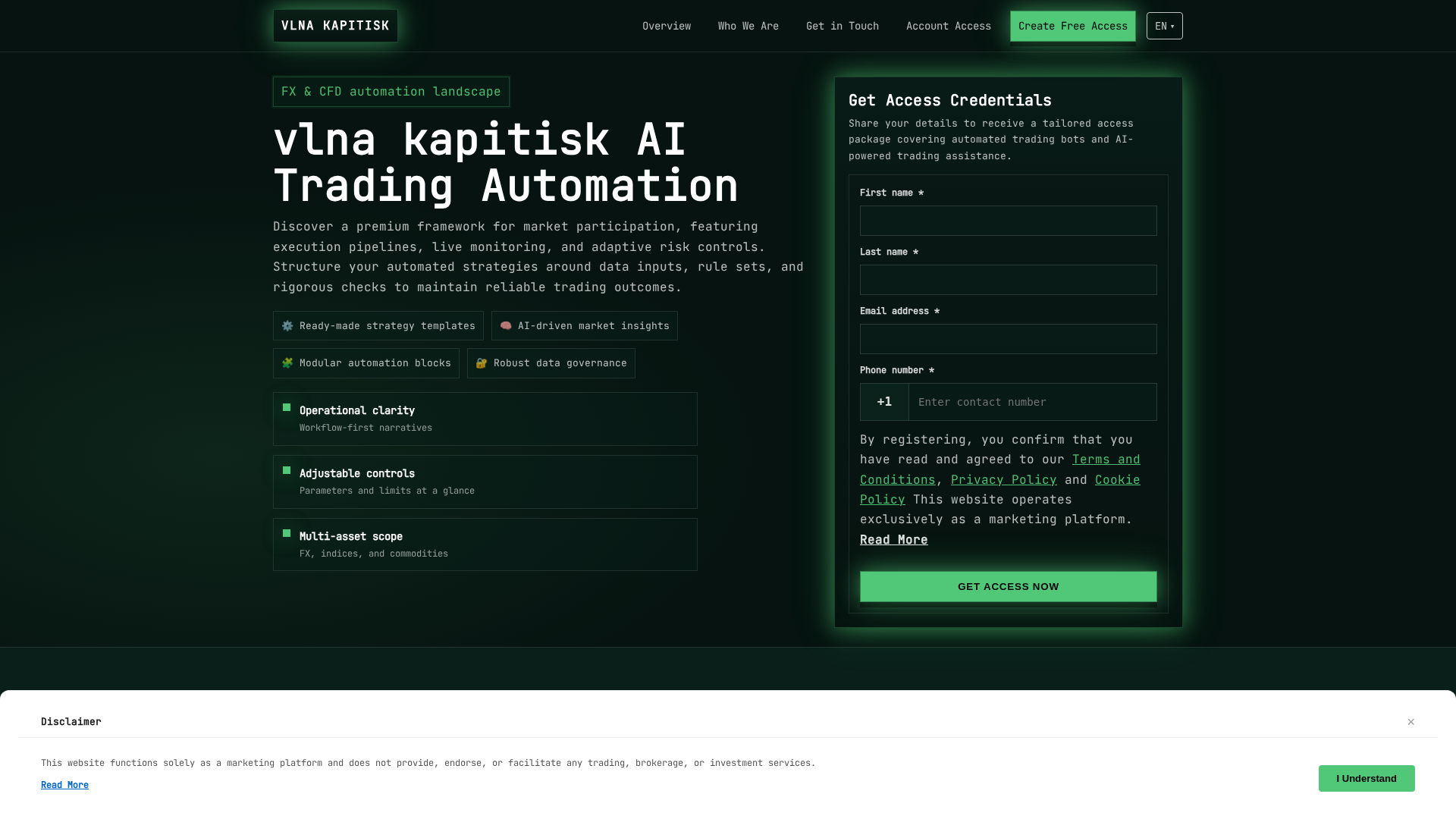Click FX & CFD automation landscape badge

pos(391,92)
